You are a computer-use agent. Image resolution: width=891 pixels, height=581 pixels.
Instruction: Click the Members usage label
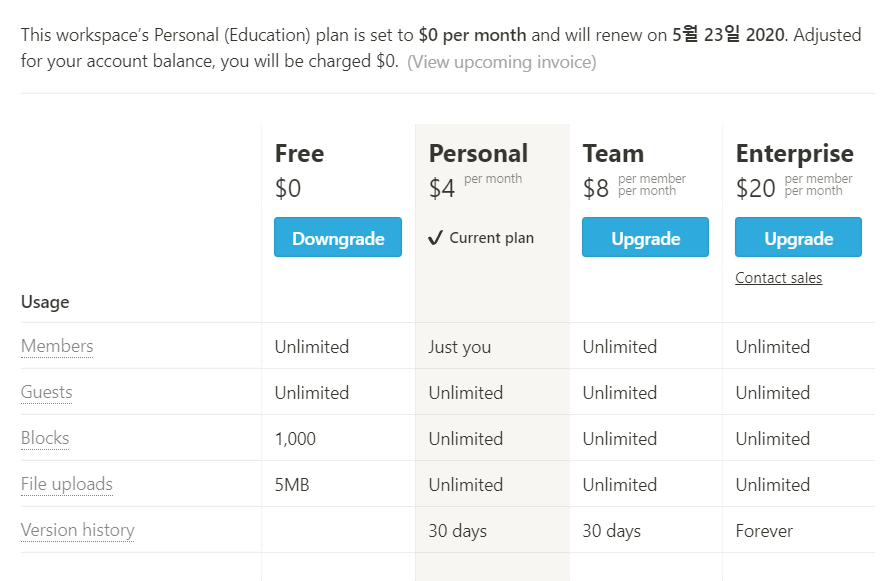coord(57,346)
